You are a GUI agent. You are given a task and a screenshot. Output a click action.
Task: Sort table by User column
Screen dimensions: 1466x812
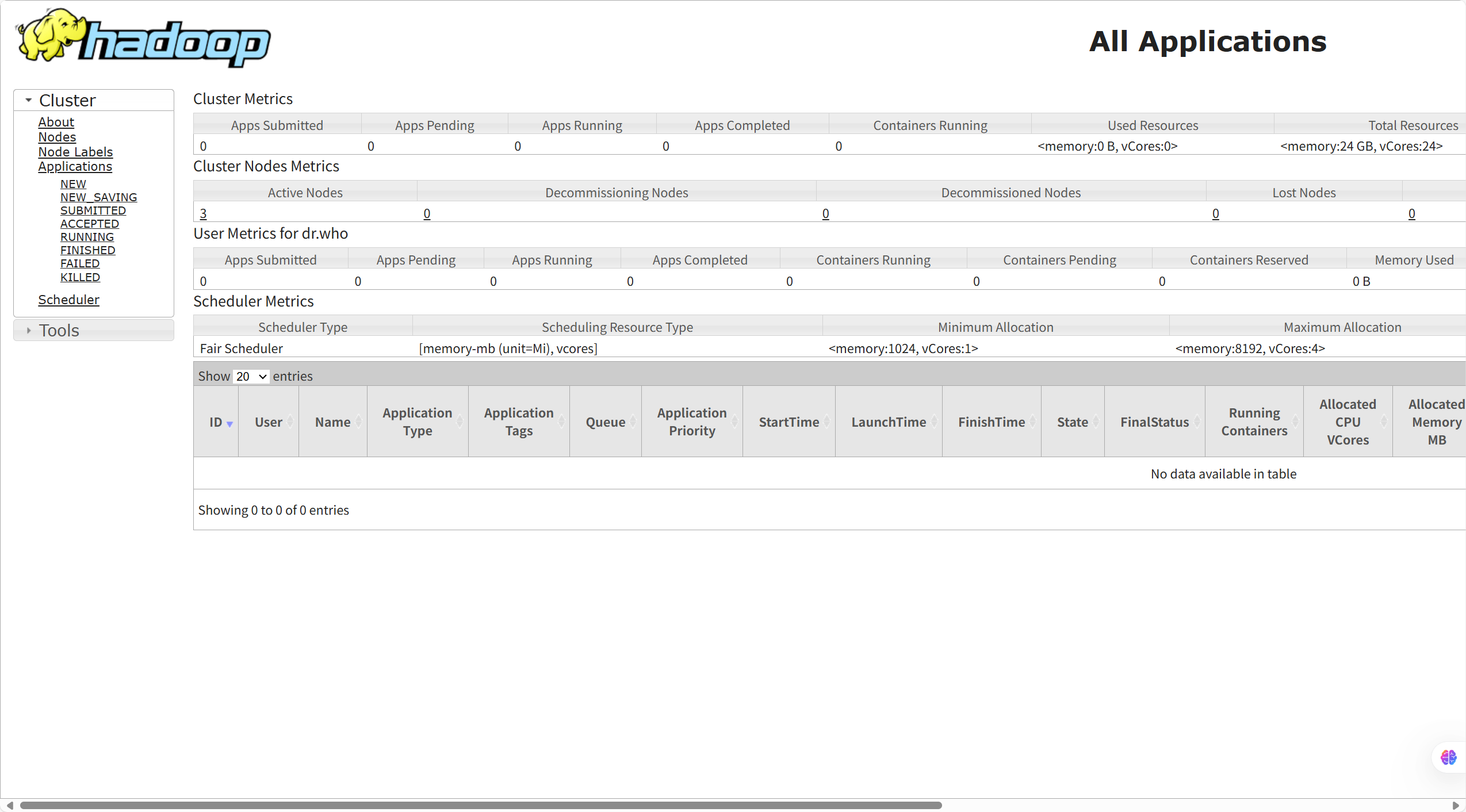[268, 422]
